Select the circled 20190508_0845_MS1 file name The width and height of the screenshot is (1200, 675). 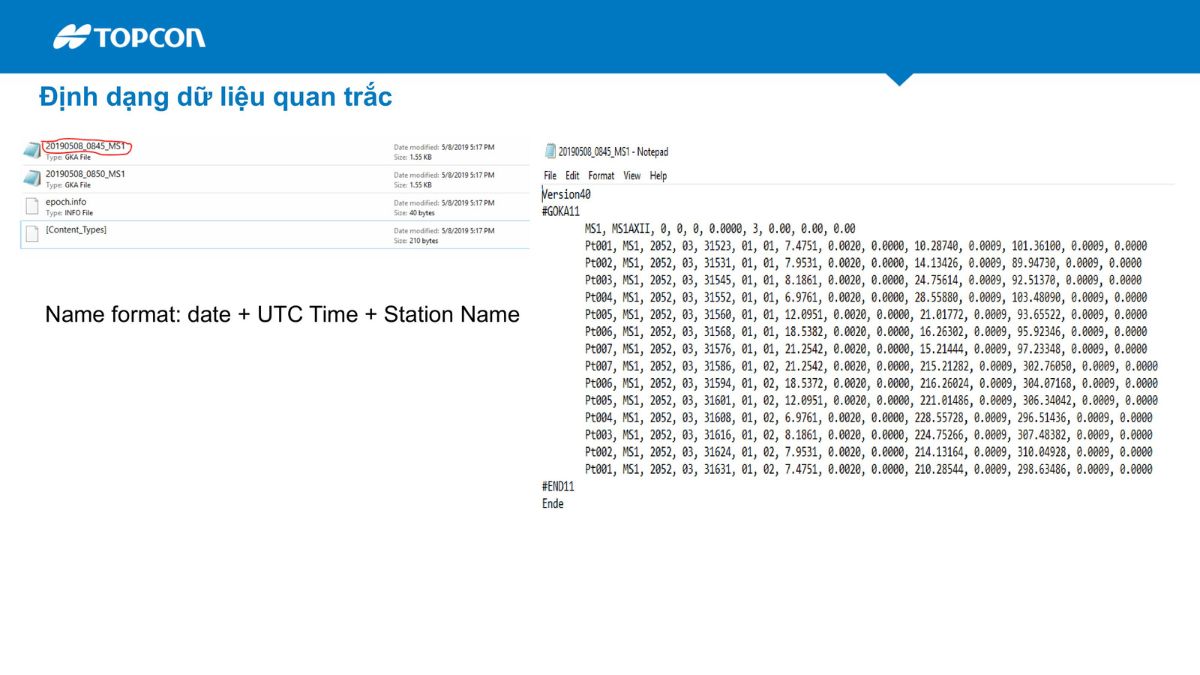tap(86, 146)
